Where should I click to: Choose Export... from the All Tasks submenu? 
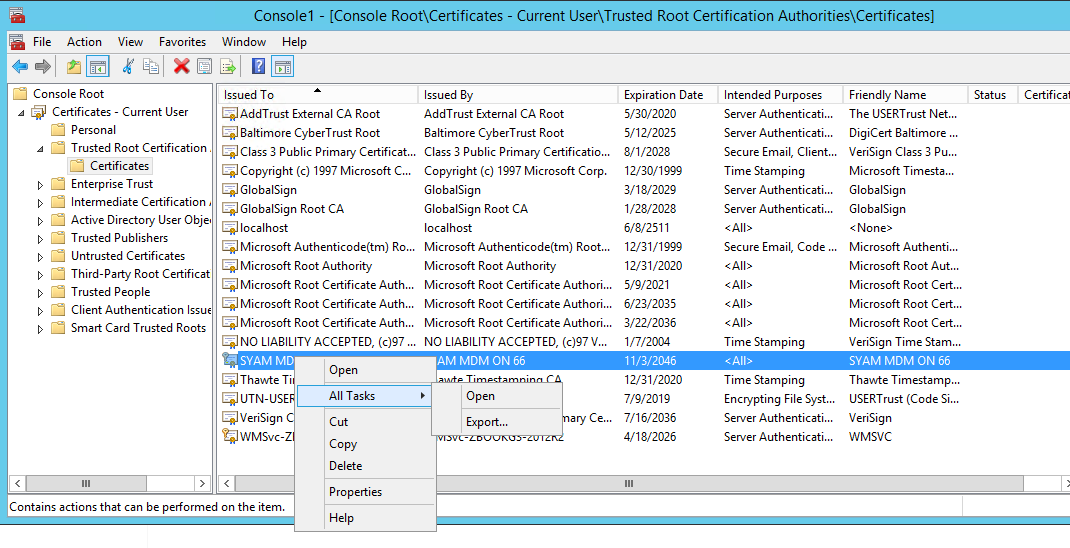point(486,422)
